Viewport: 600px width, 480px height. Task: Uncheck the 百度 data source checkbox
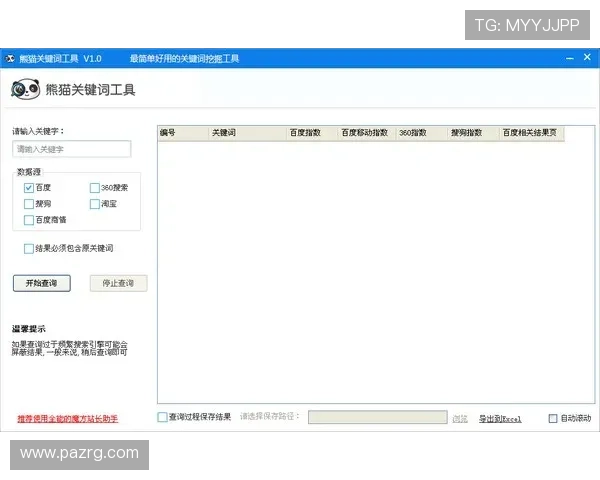[29, 188]
